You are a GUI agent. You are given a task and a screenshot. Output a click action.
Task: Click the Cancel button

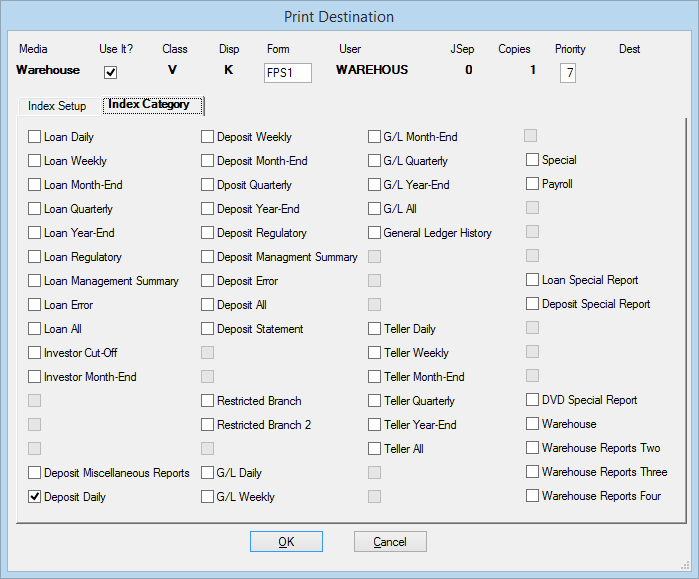390,542
